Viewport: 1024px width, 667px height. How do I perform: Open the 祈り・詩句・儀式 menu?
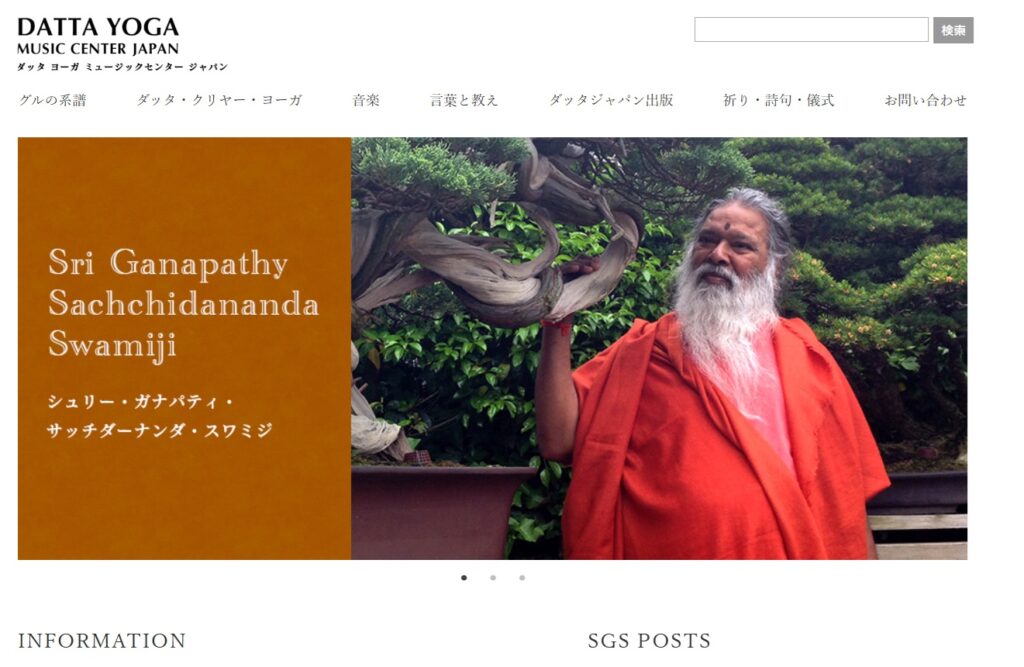778,100
